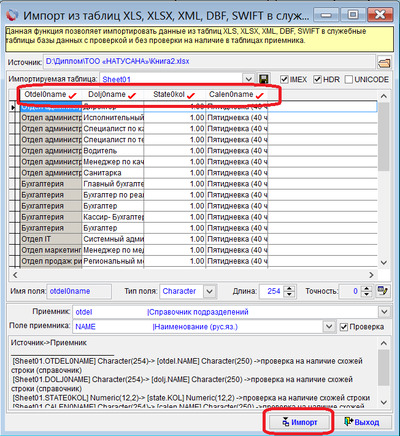Expand the Импортируемая таблица dropdown
The image size is (400, 436).
249,79
